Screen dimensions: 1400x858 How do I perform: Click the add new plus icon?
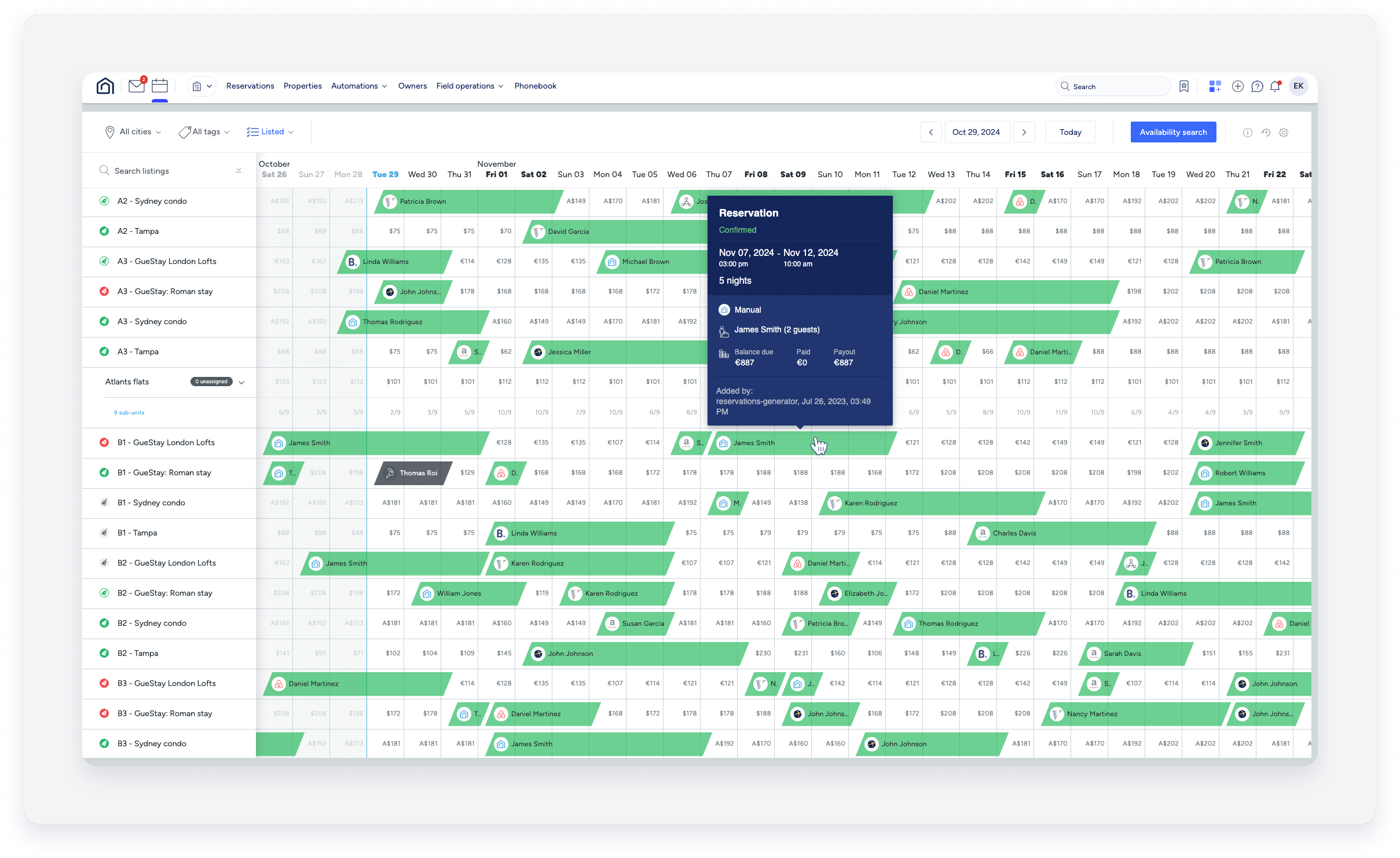(x=1238, y=86)
